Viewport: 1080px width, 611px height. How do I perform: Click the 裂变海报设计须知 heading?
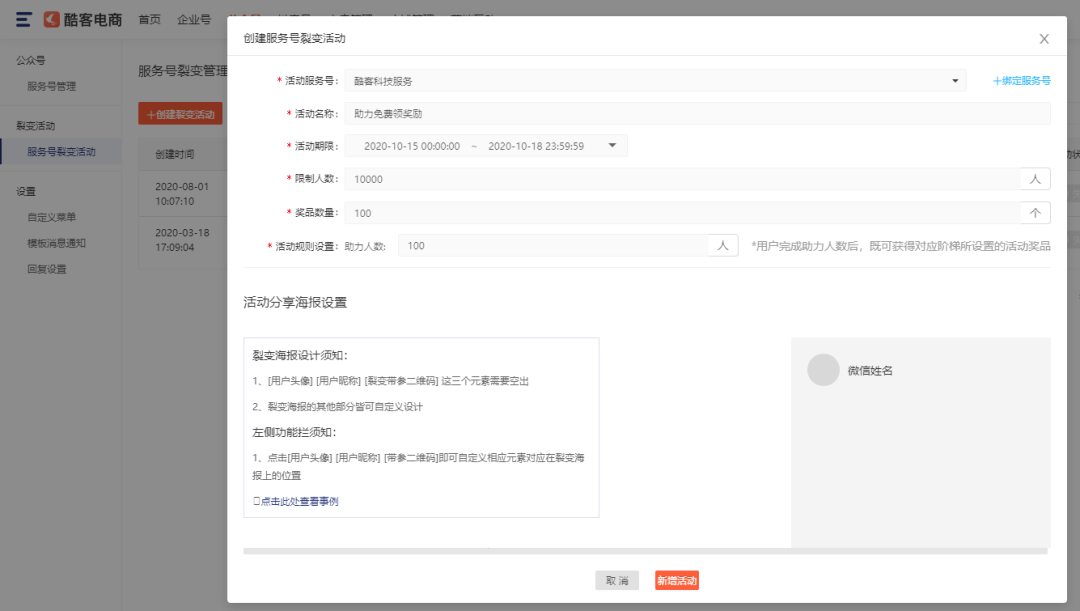coord(300,355)
